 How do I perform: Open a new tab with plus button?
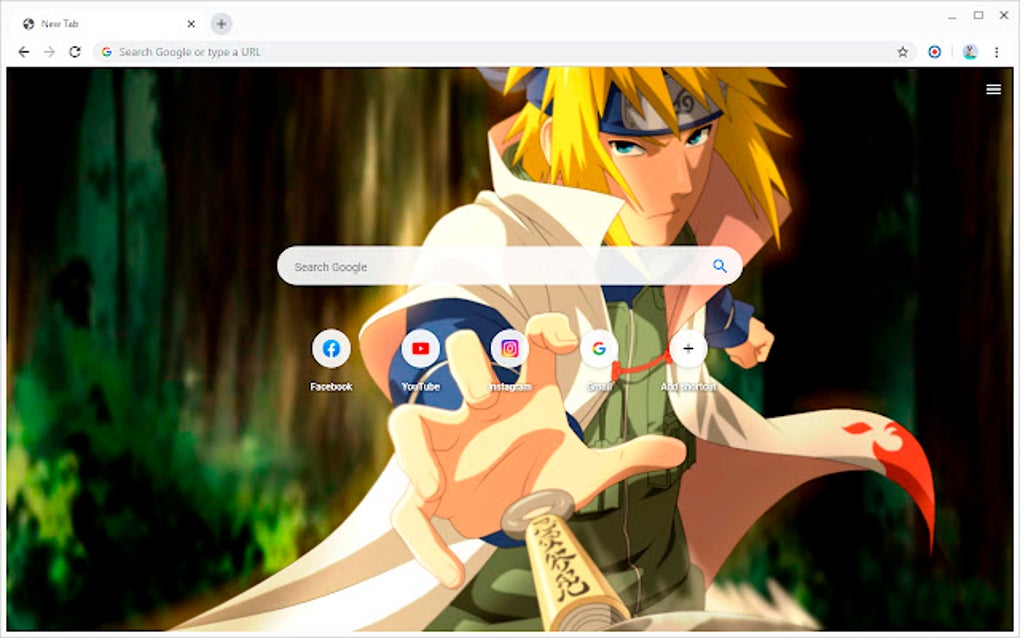(221, 24)
